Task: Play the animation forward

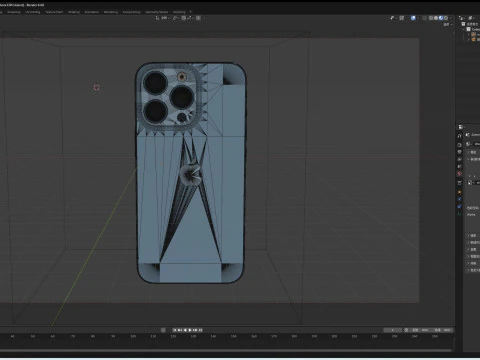Action: pos(190,330)
